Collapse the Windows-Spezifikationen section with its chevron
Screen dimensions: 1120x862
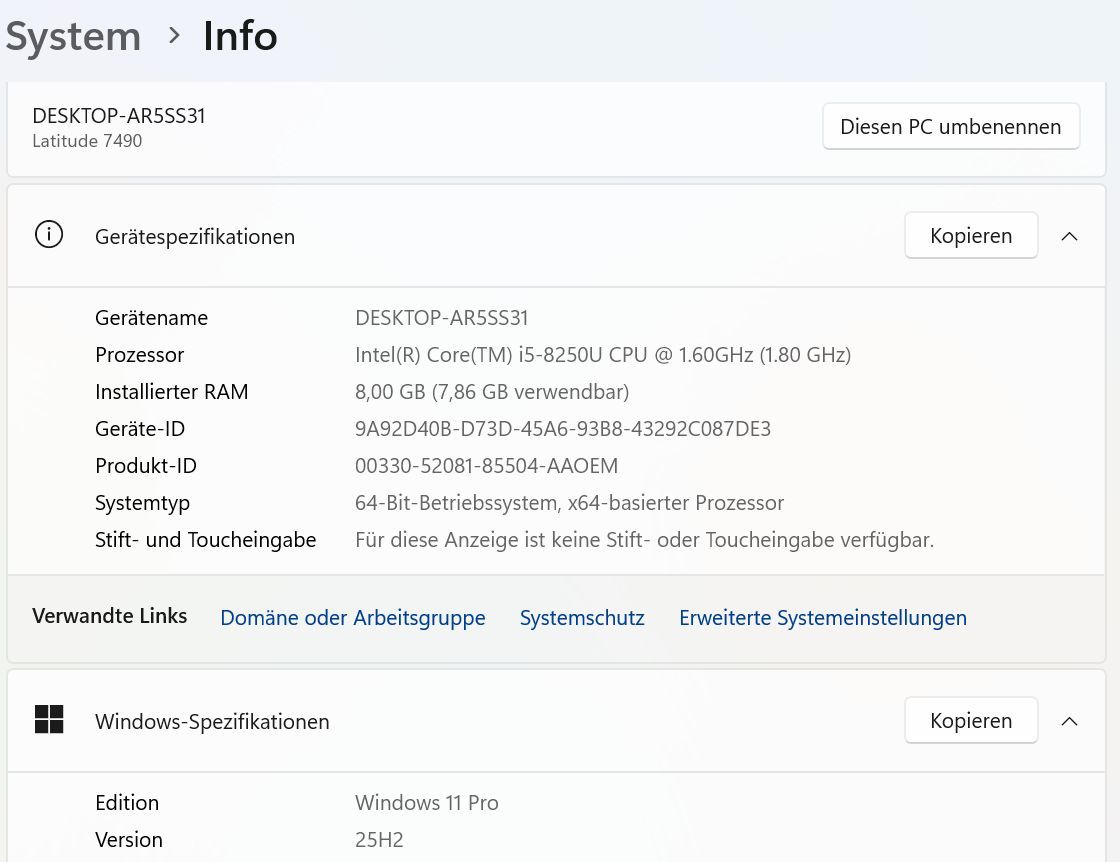click(x=1069, y=721)
